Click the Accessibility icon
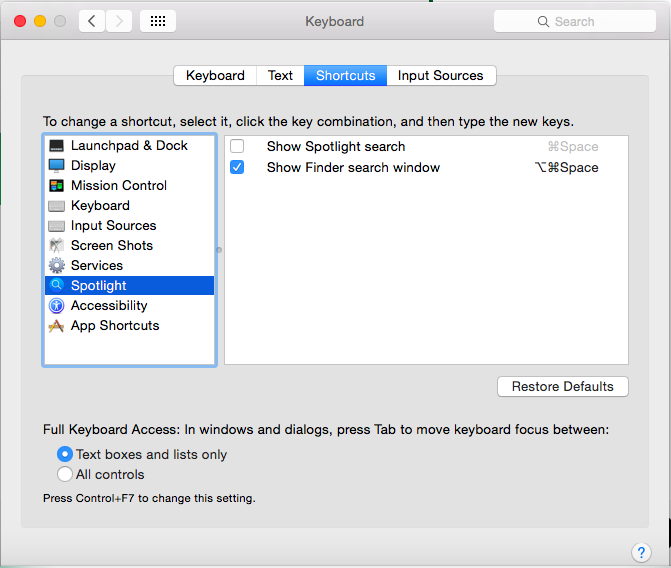The width and height of the screenshot is (671, 568). [56, 305]
